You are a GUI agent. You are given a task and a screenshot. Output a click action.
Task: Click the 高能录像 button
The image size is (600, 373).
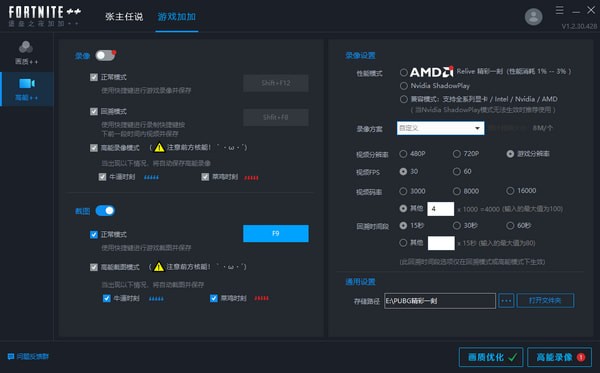(559, 357)
